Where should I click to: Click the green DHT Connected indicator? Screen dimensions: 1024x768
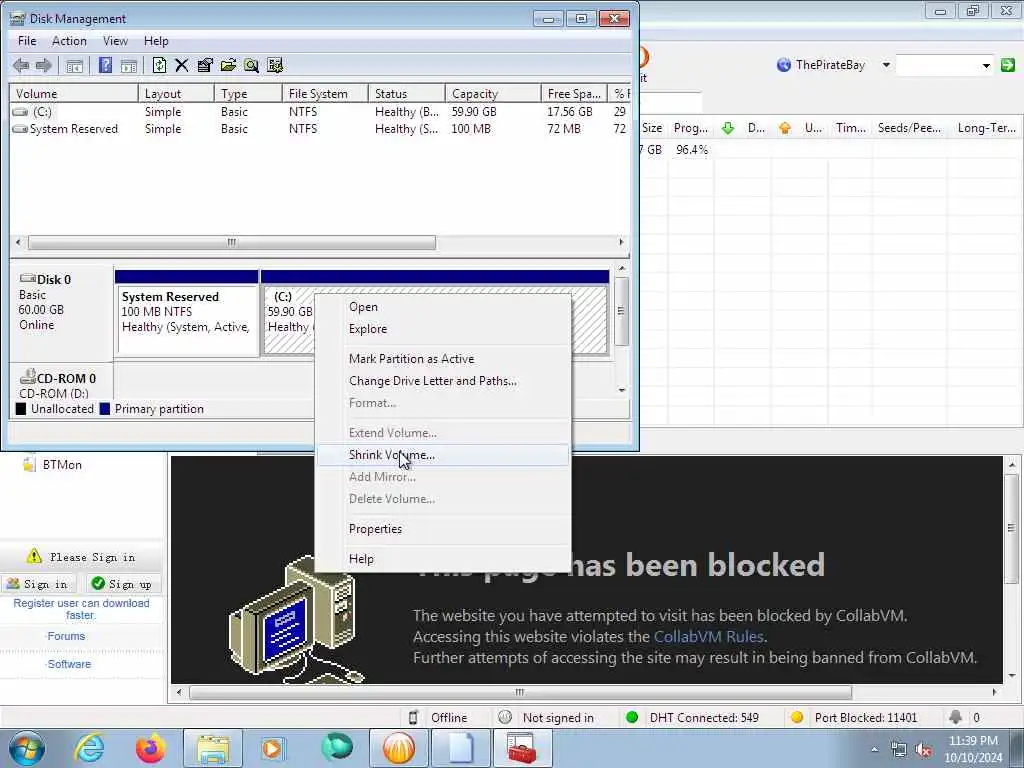tap(632, 718)
